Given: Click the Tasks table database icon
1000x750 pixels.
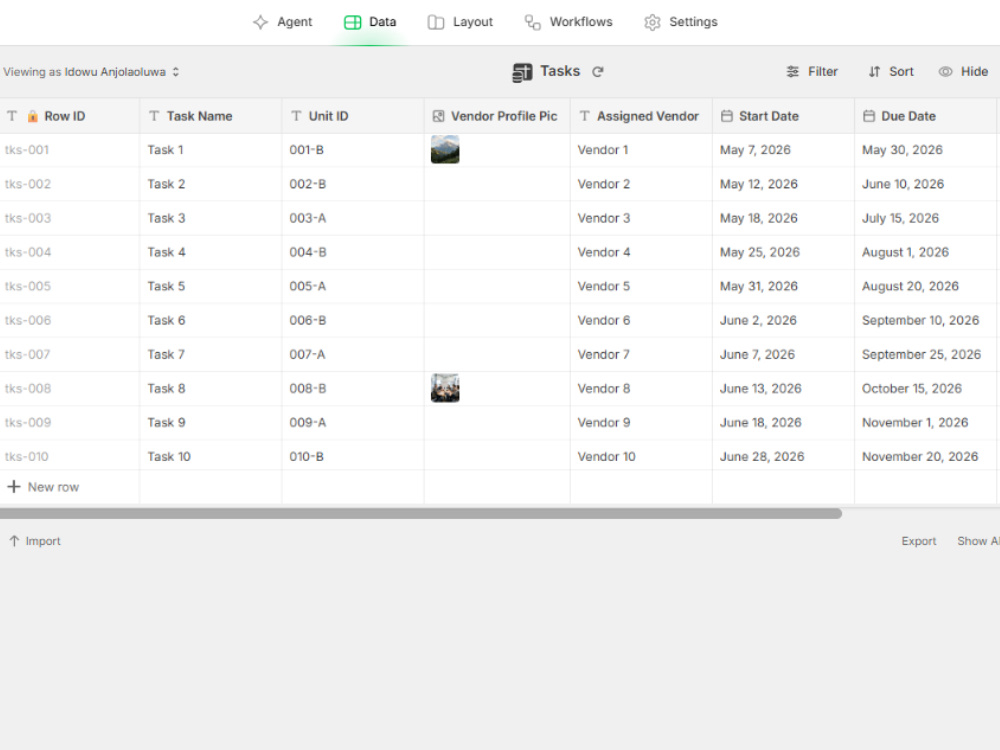Looking at the screenshot, I should [x=522, y=72].
